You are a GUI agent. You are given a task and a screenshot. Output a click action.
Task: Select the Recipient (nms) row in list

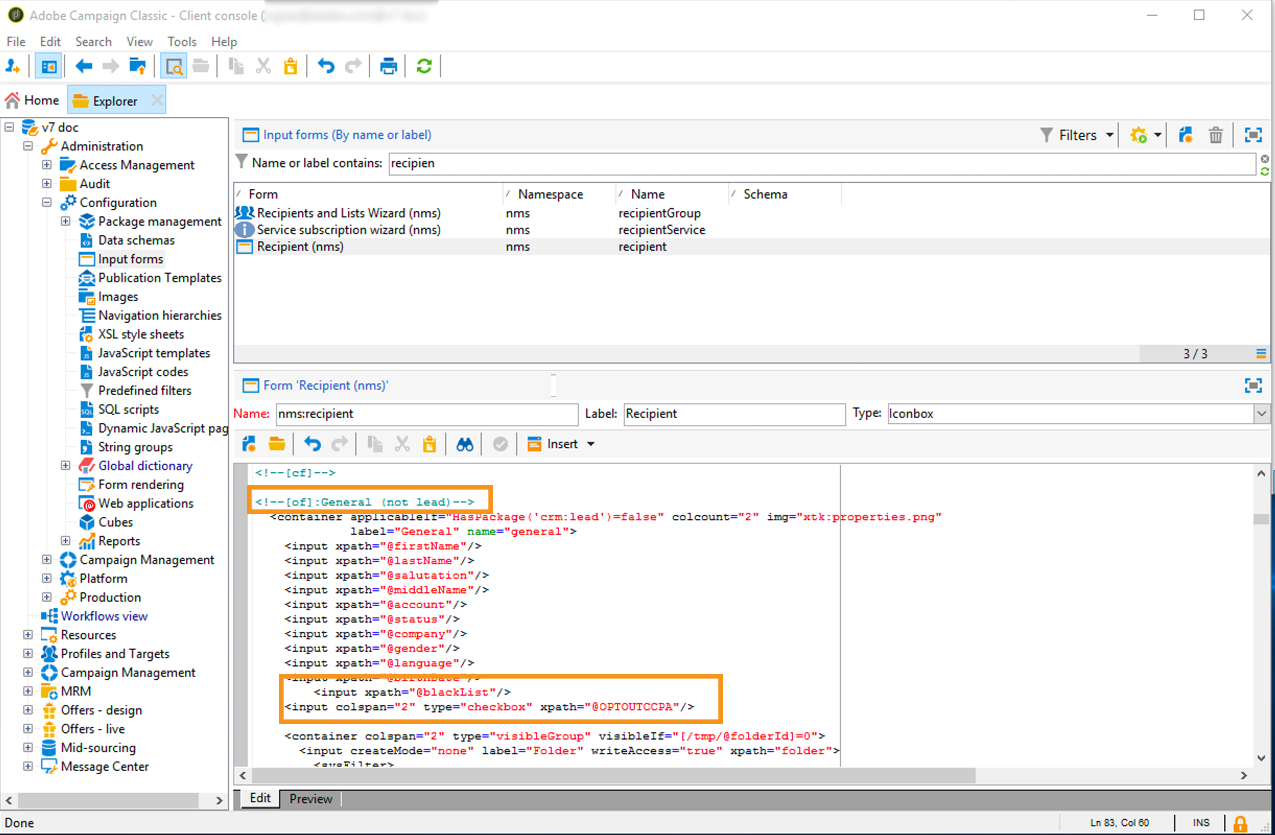point(300,247)
